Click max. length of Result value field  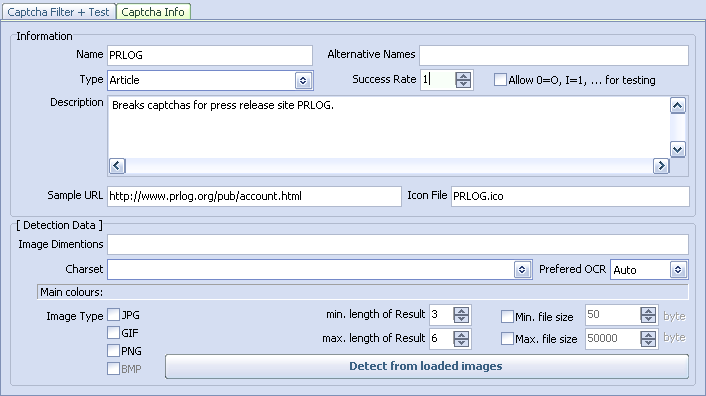tap(441, 338)
